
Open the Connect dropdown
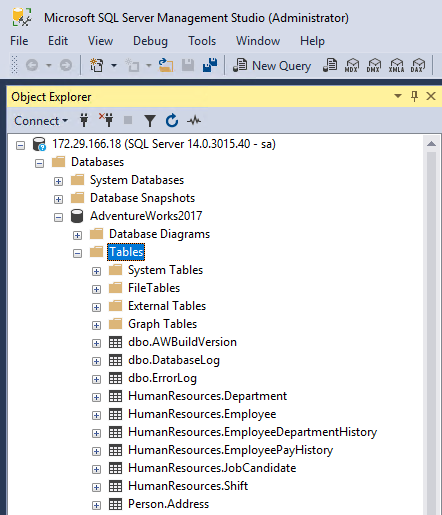(41, 121)
